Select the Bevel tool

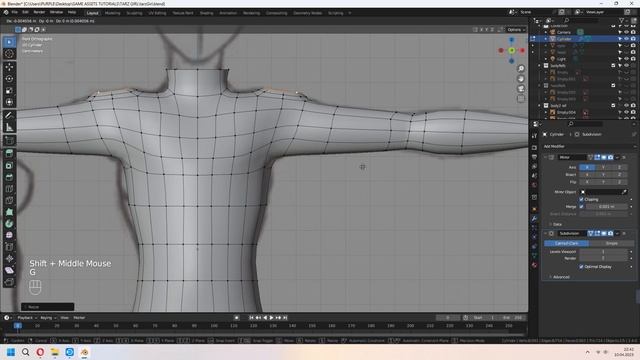click(9, 177)
